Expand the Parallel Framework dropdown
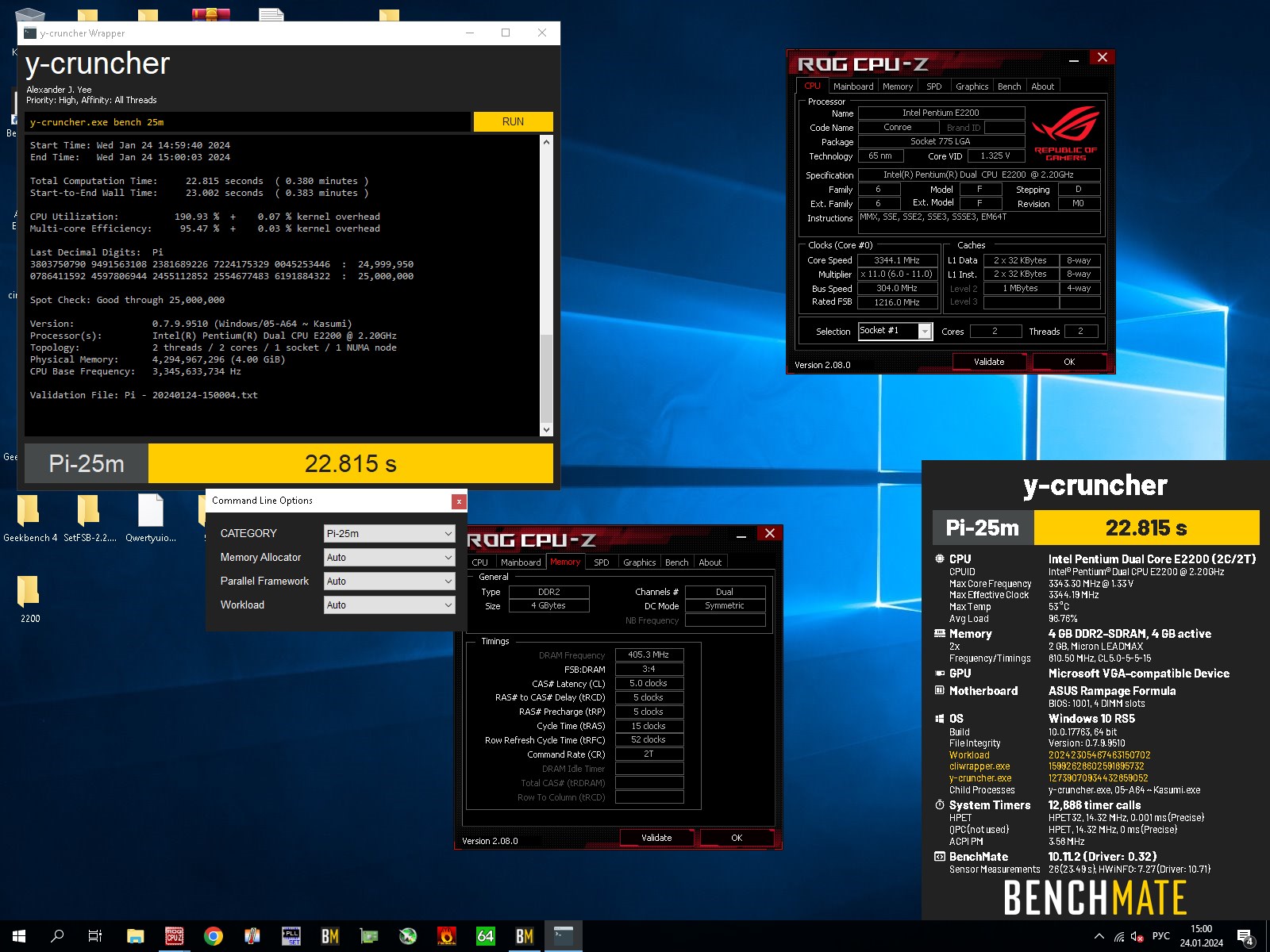The height and width of the screenshot is (952, 1270). [389, 582]
